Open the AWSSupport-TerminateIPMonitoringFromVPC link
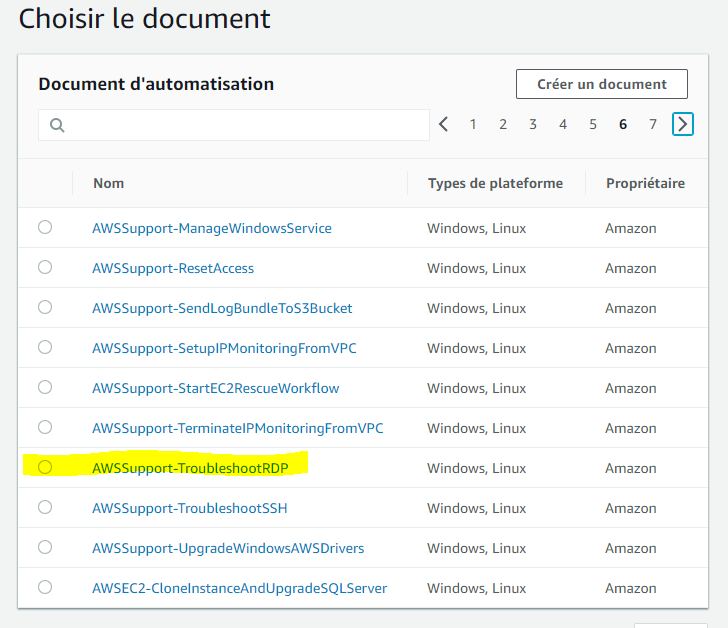 pos(238,428)
